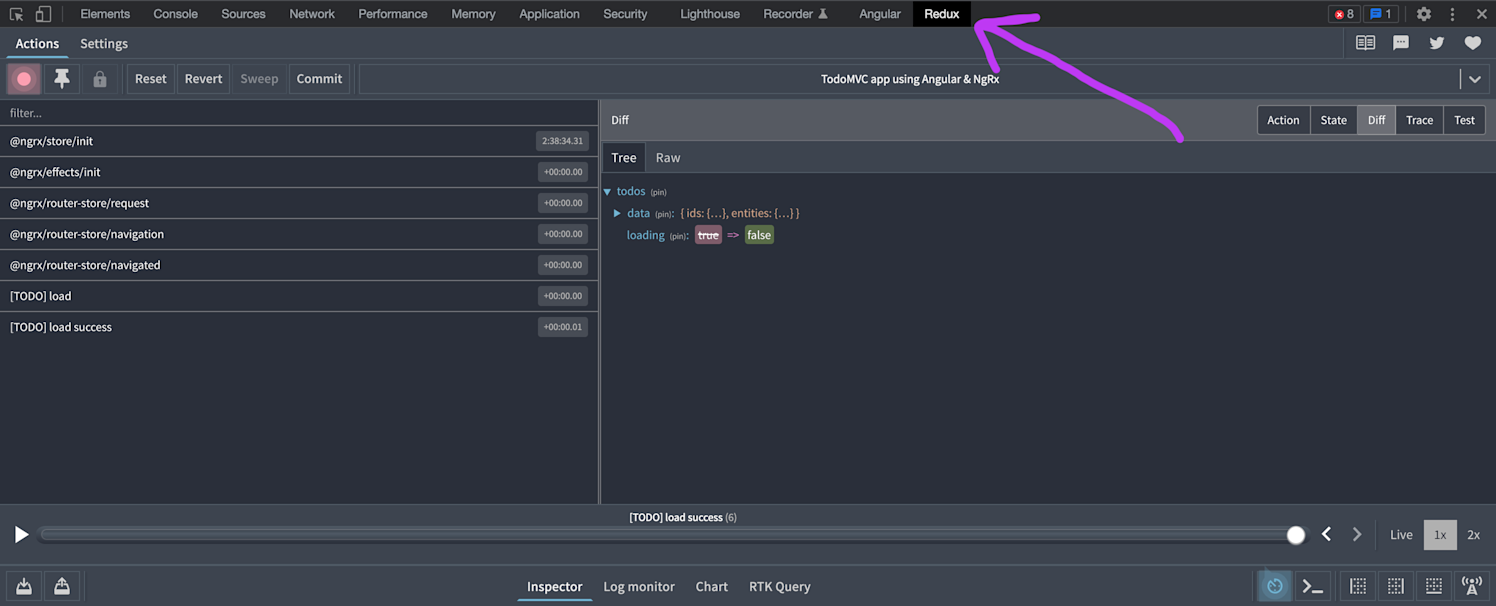Screen dimensions: 1496x606
Task: Click the blue issues count badge
Action: click(1380, 14)
